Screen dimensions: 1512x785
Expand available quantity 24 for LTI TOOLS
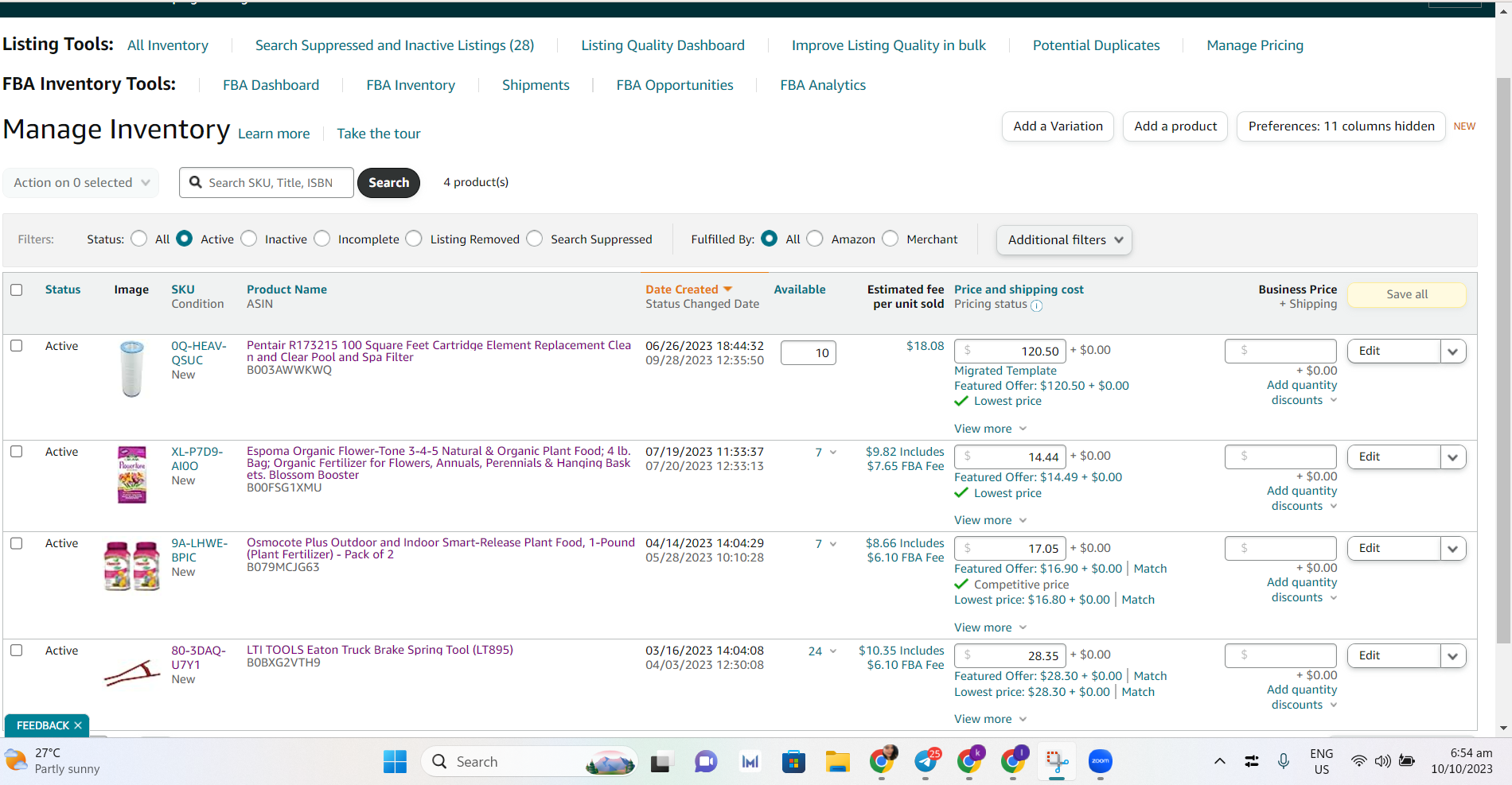[823, 651]
